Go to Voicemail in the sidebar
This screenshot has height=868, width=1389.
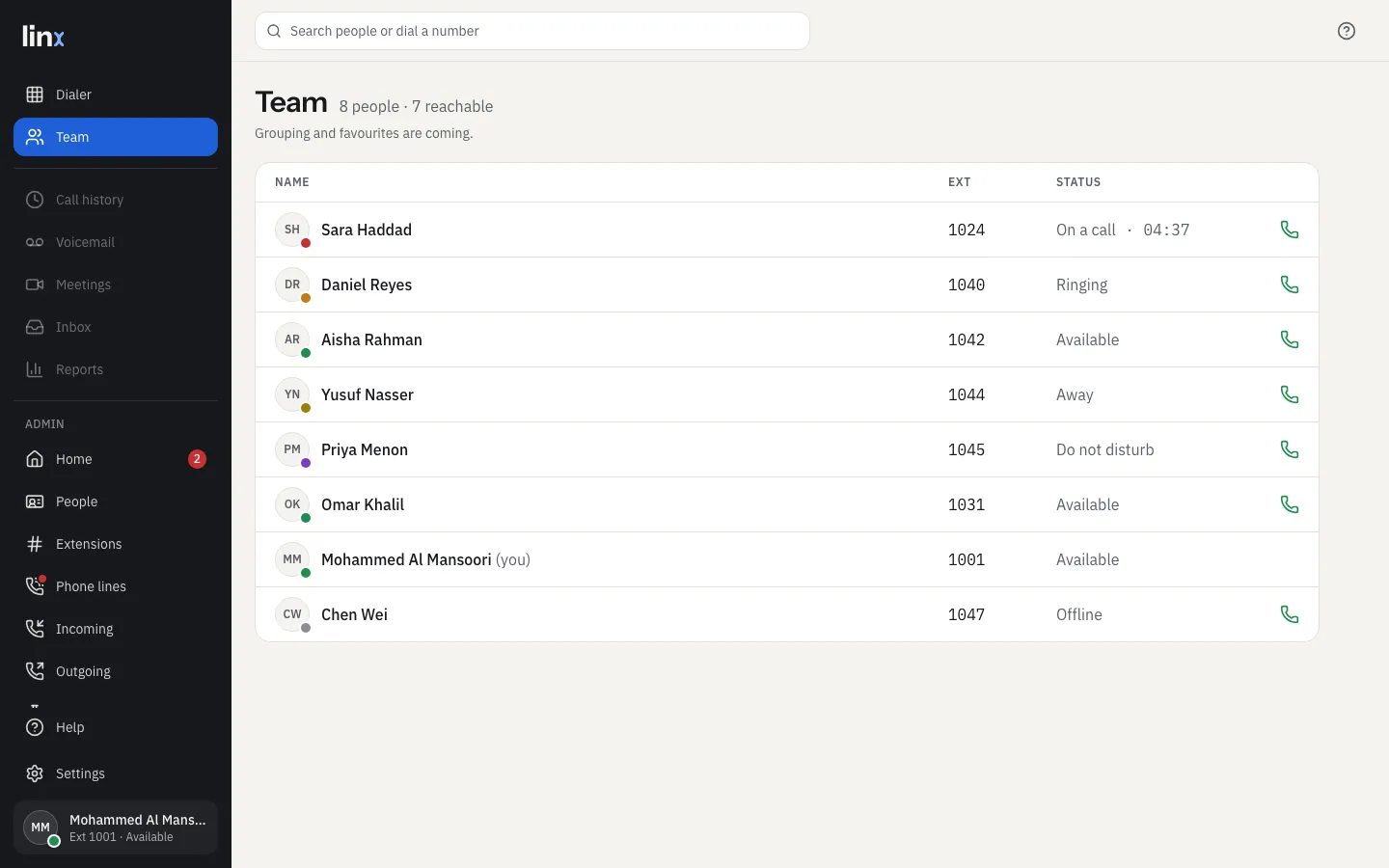pyautogui.click(x=116, y=242)
